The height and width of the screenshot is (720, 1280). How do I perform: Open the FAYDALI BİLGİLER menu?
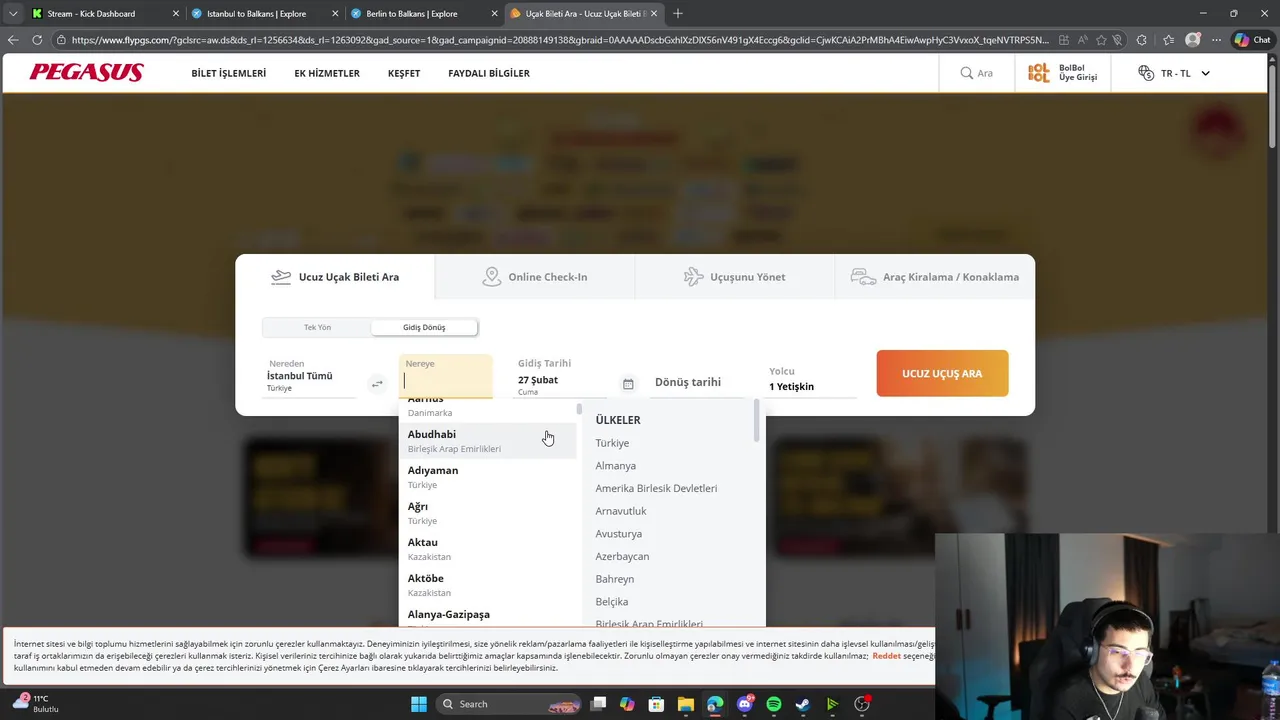489,73
